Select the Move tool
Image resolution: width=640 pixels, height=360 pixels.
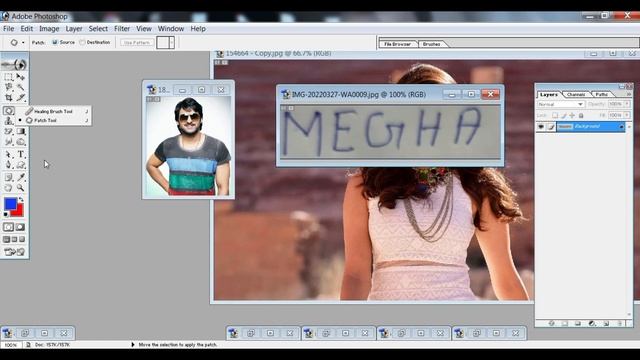(20, 77)
